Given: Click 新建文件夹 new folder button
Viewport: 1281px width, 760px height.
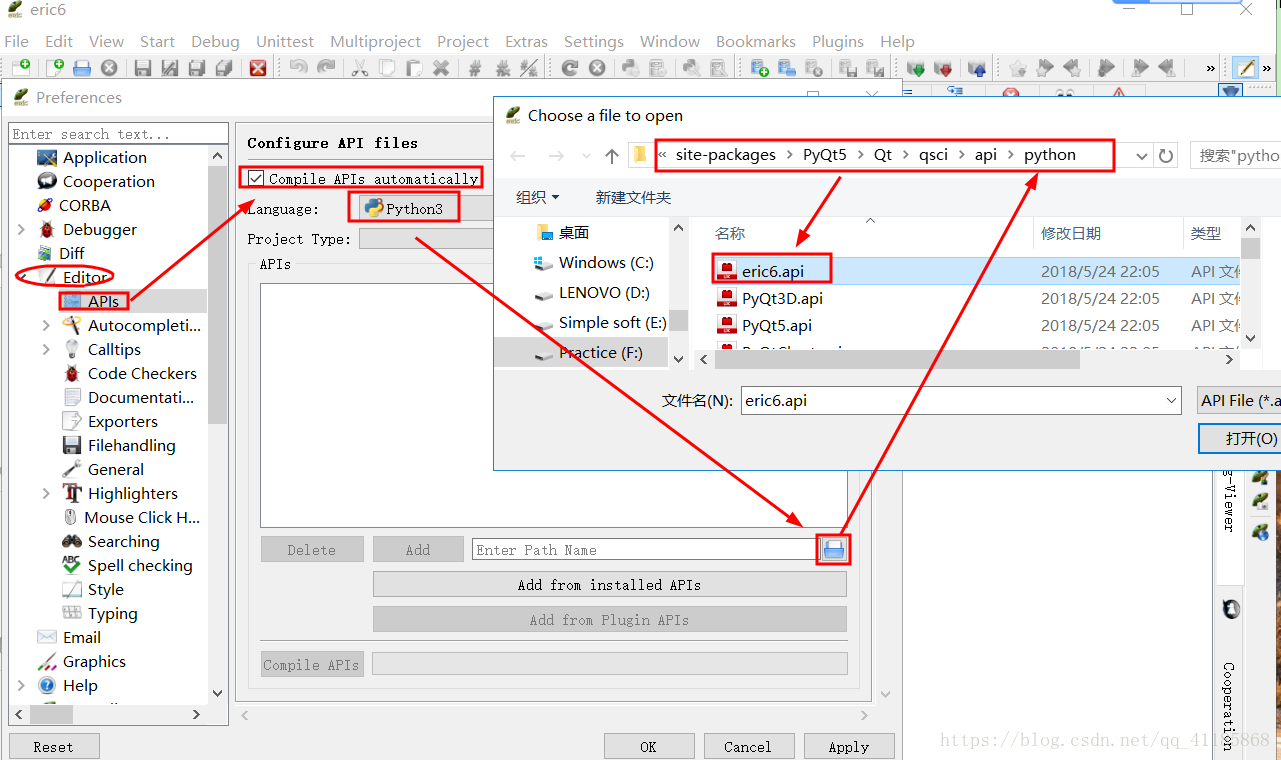Looking at the screenshot, I should pyautogui.click(x=633, y=198).
